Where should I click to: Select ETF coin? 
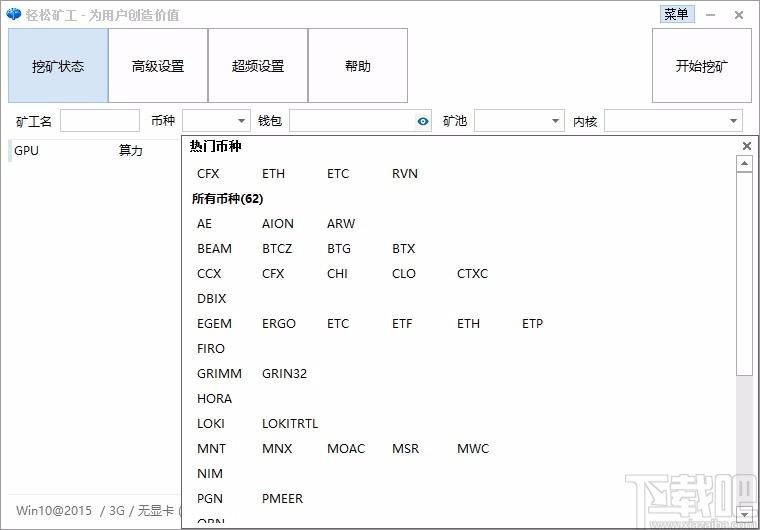(402, 323)
